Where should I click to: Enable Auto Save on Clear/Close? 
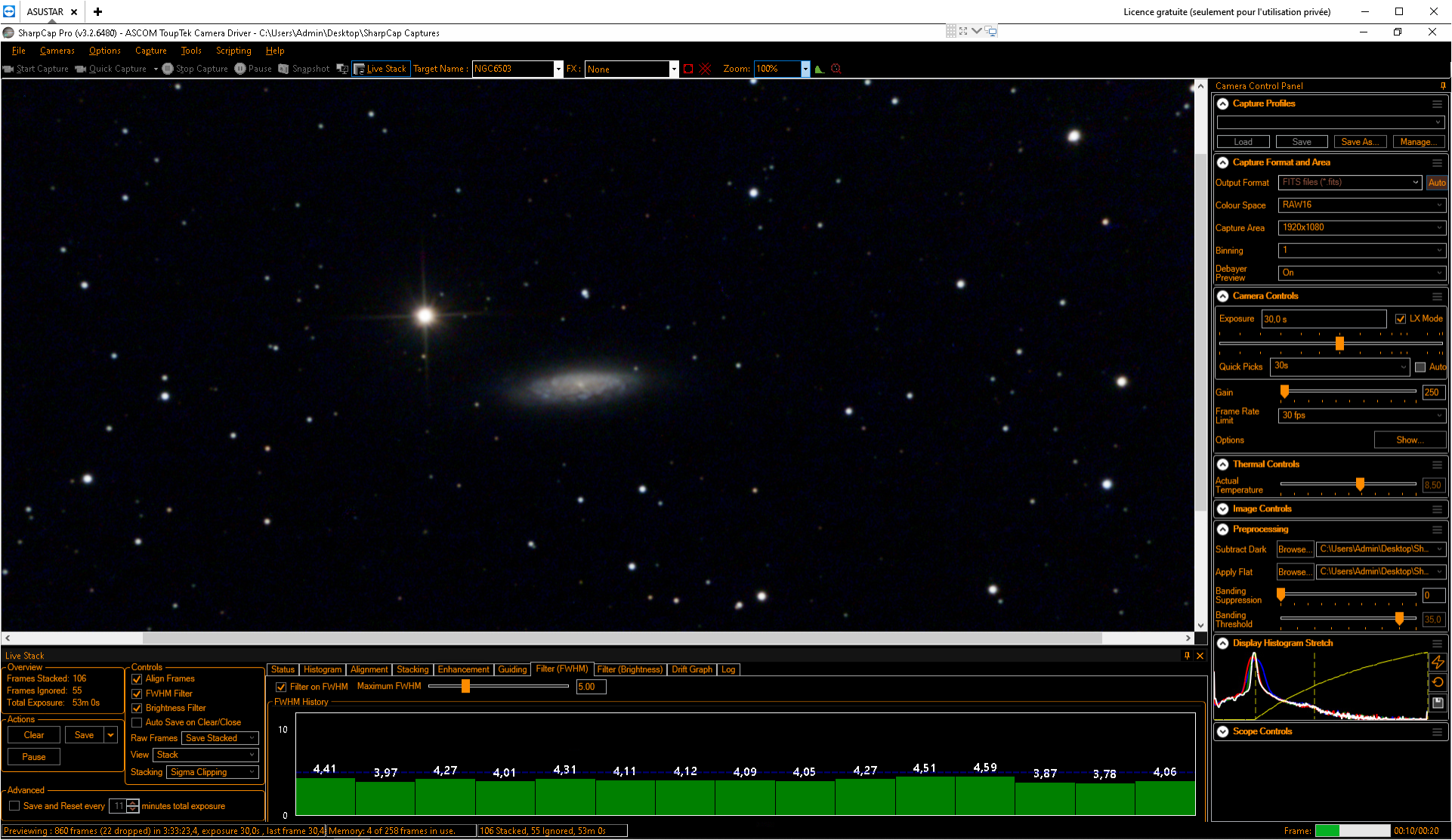tap(137, 723)
